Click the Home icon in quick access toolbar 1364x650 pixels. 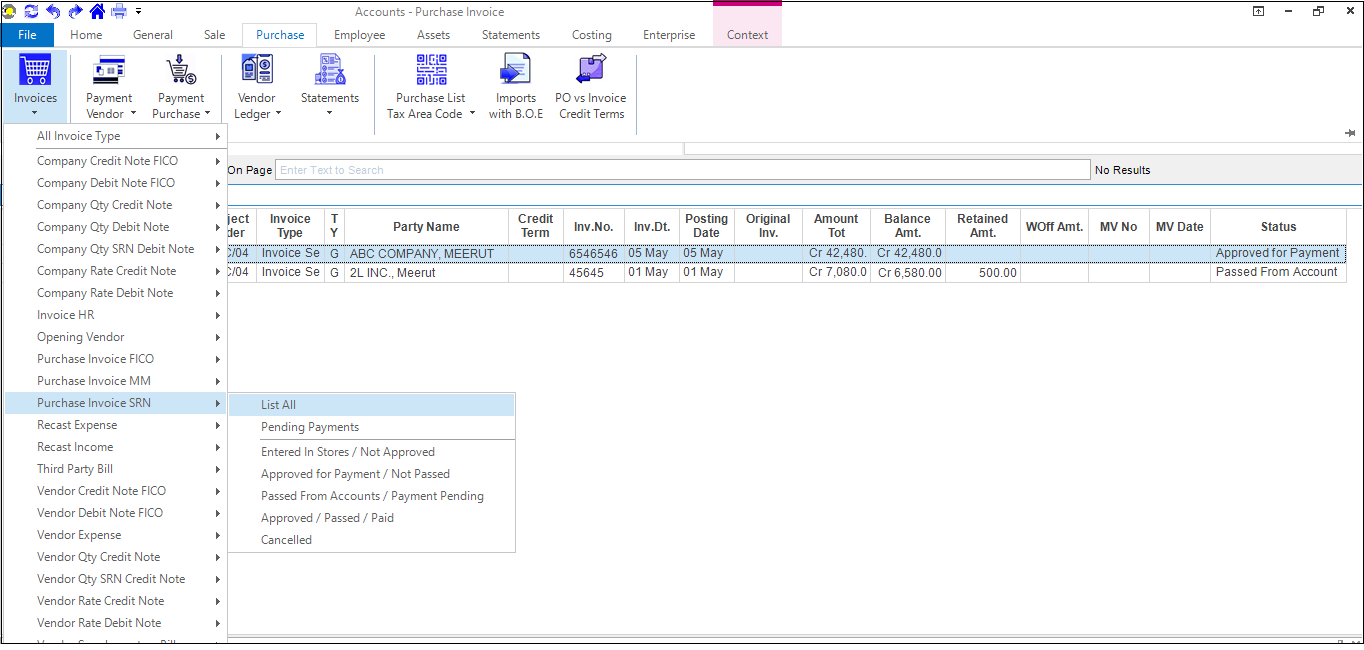(x=97, y=11)
